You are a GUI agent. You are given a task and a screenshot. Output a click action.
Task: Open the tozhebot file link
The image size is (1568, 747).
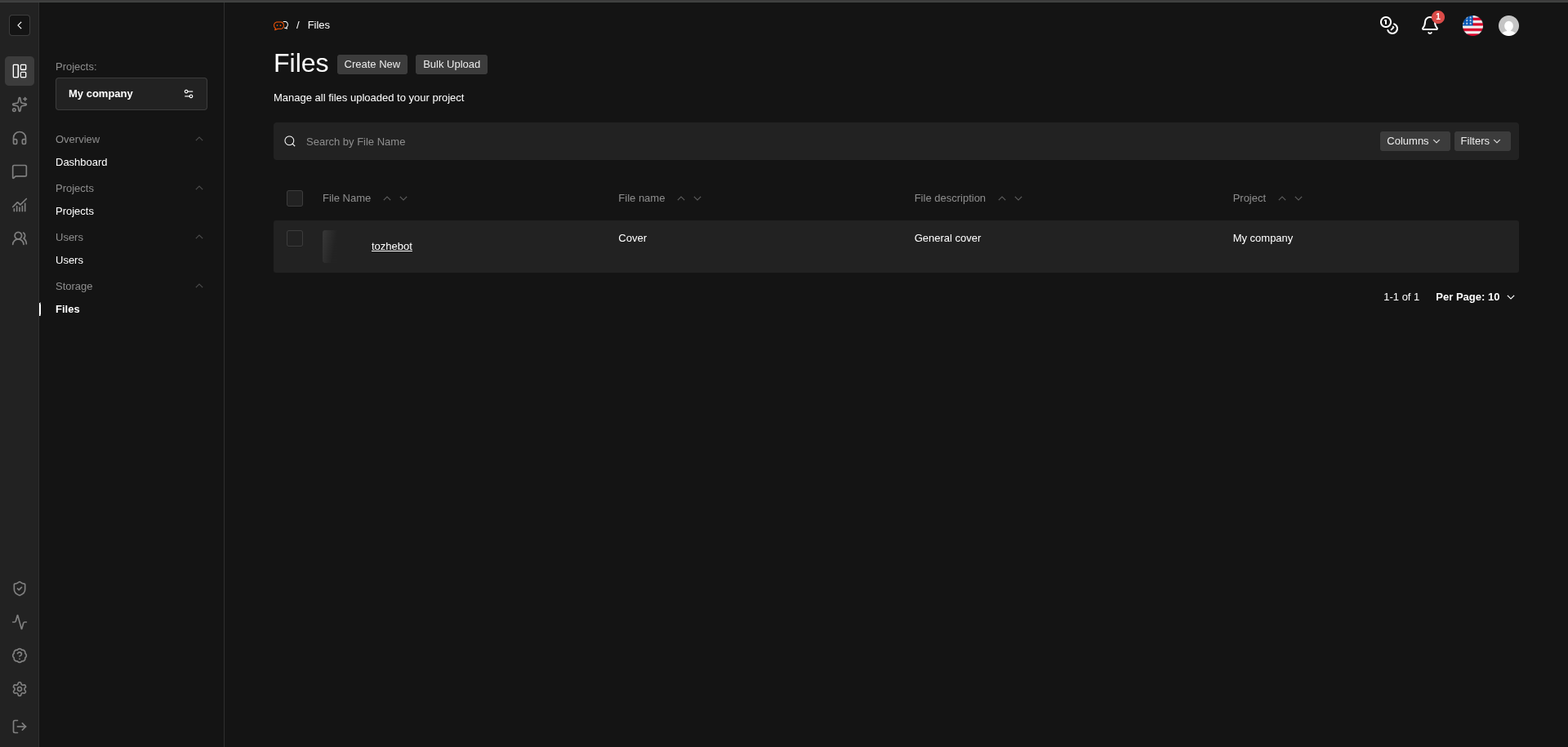point(392,247)
